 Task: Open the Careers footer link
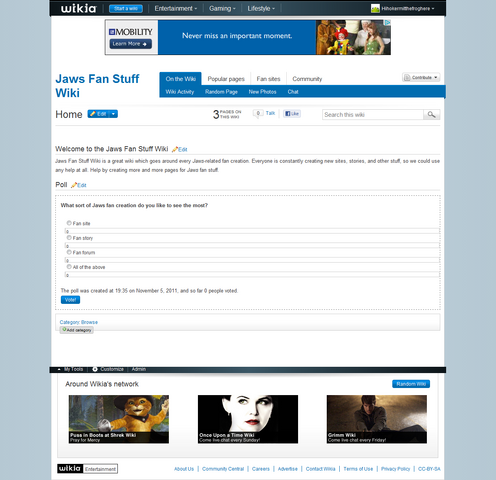coord(261,469)
